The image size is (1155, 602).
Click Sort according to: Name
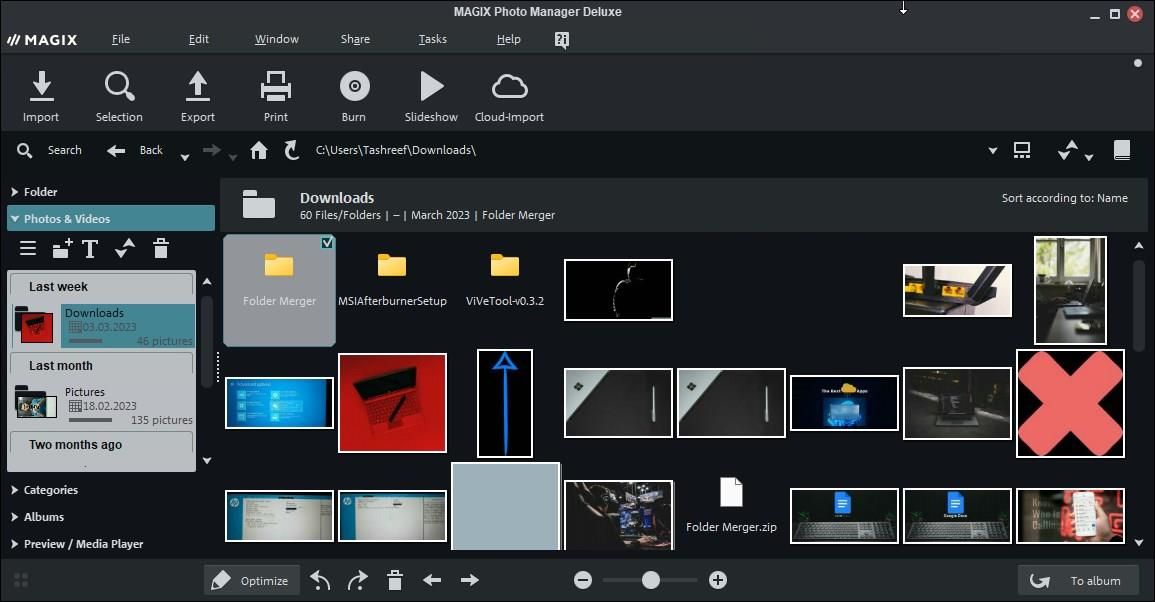[1064, 197]
